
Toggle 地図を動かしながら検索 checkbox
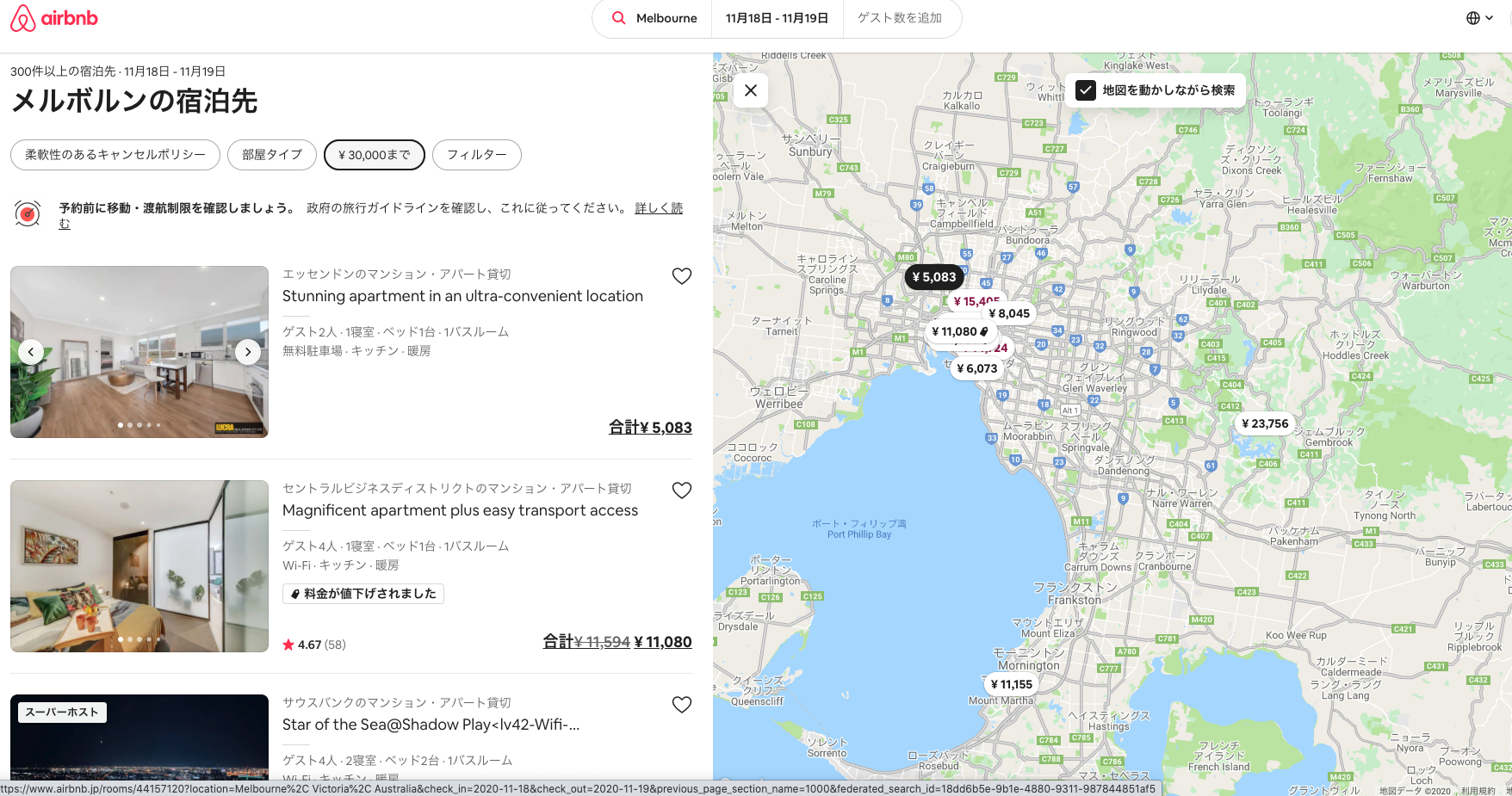(x=1086, y=90)
